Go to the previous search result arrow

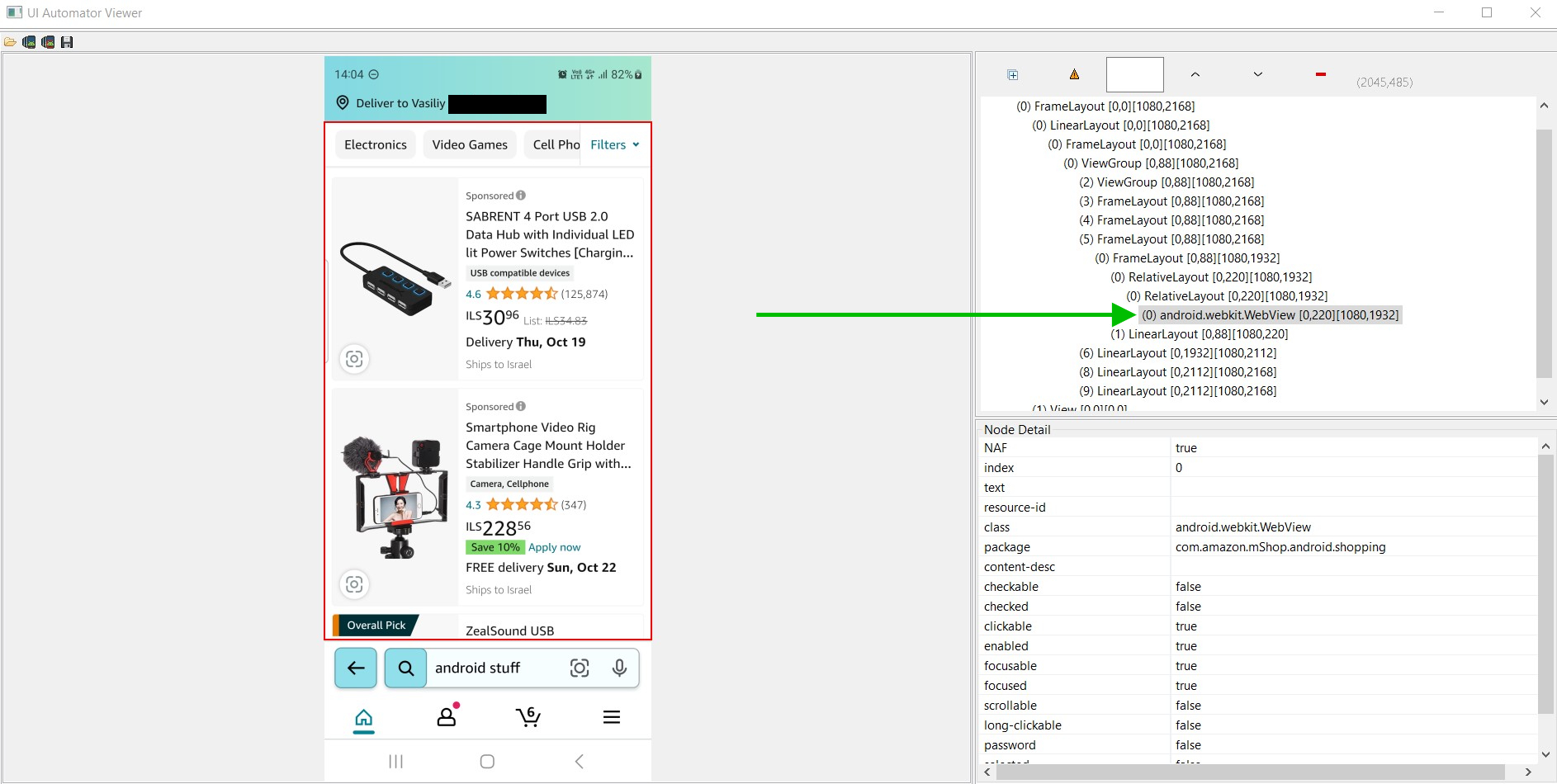(1195, 74)
